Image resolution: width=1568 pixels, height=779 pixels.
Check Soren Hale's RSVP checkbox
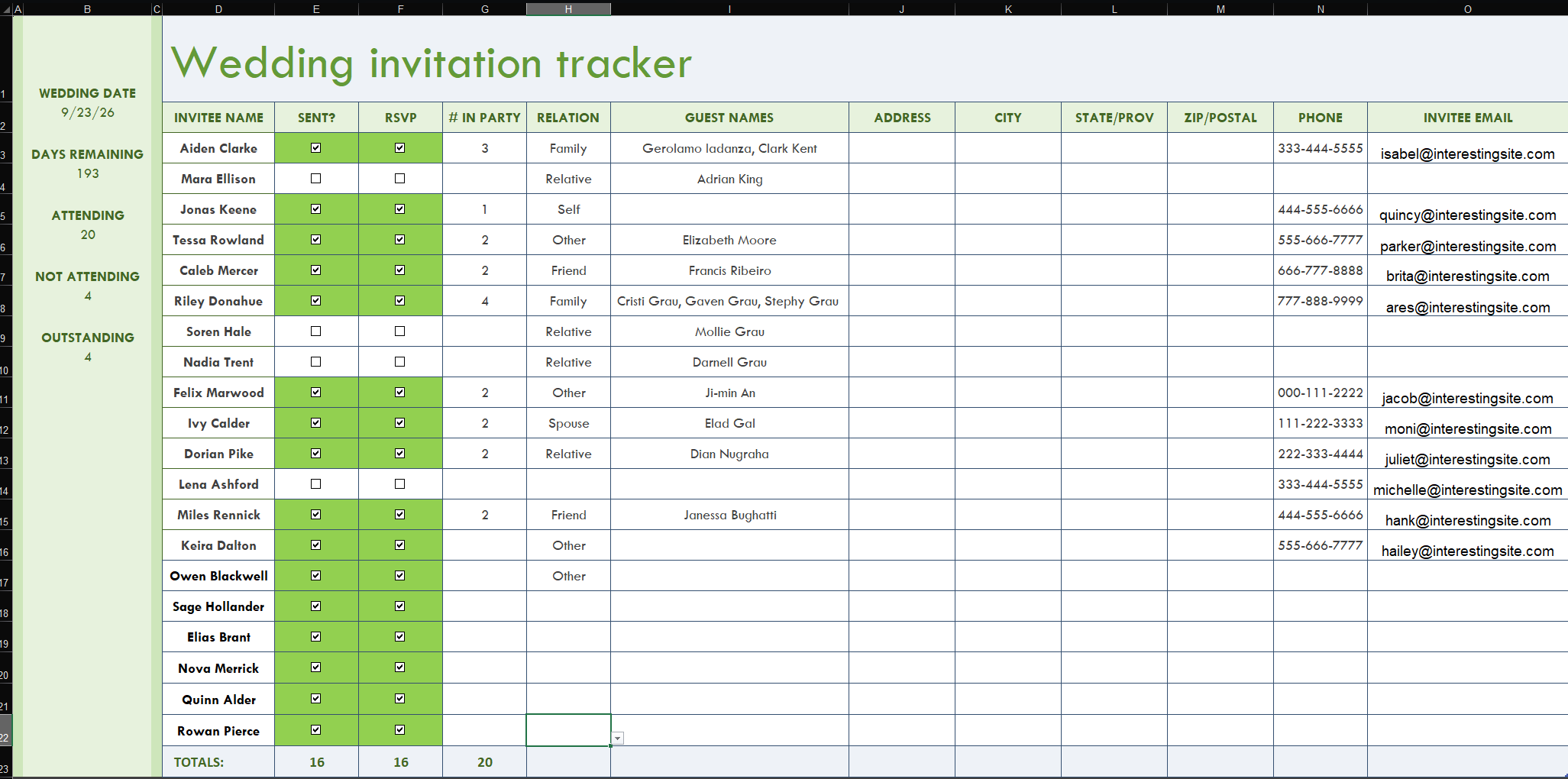point(400,331)
